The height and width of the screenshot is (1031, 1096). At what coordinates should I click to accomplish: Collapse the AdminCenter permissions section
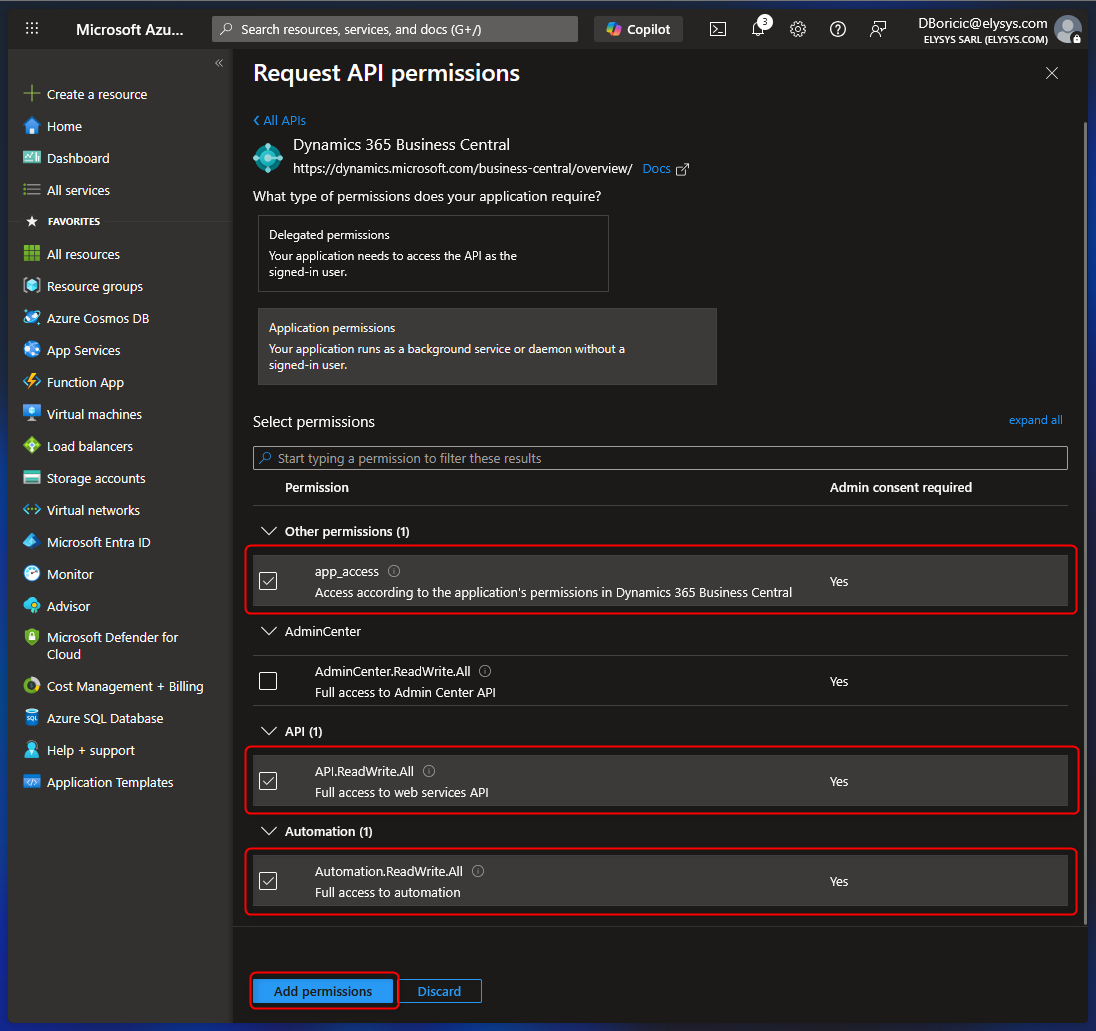click(x=267, y=631)
